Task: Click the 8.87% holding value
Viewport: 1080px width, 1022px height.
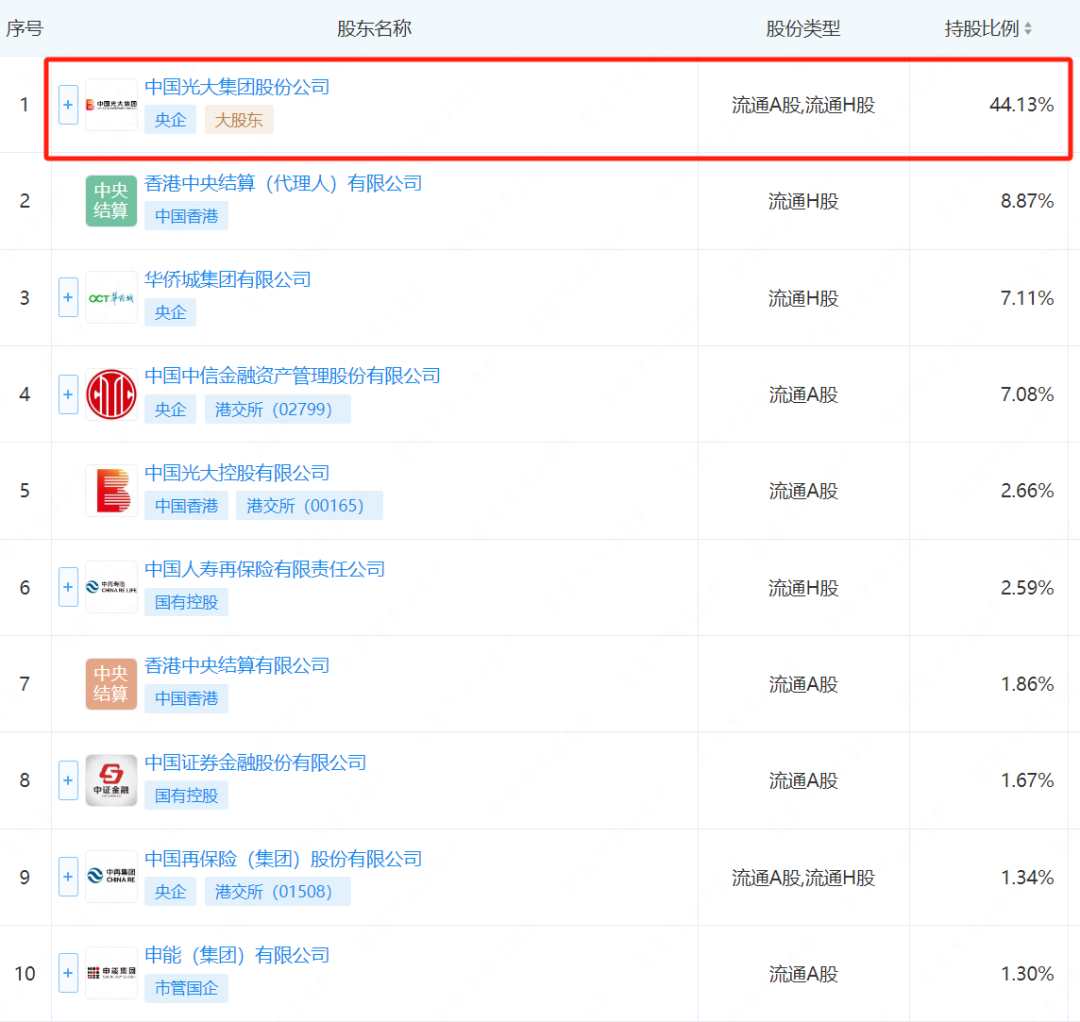Action: click(x=1027, y=201)
